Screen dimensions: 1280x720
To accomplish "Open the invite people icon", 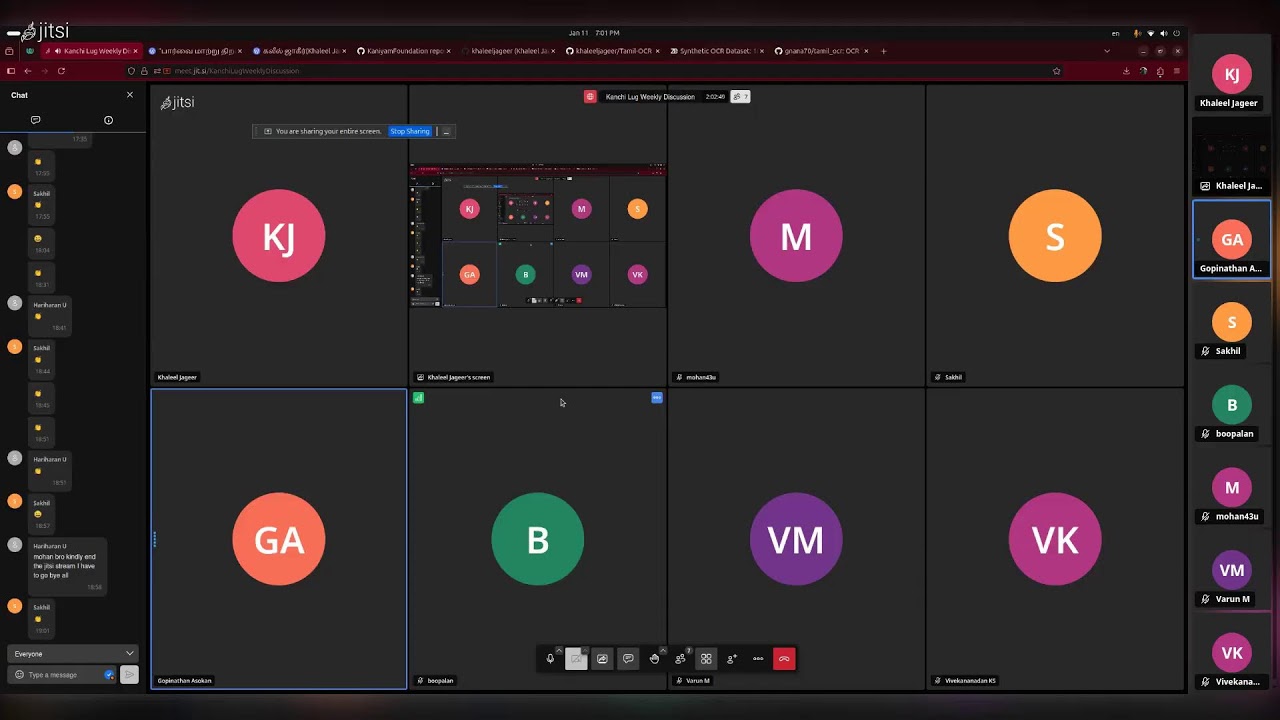I will pos(732,659).
